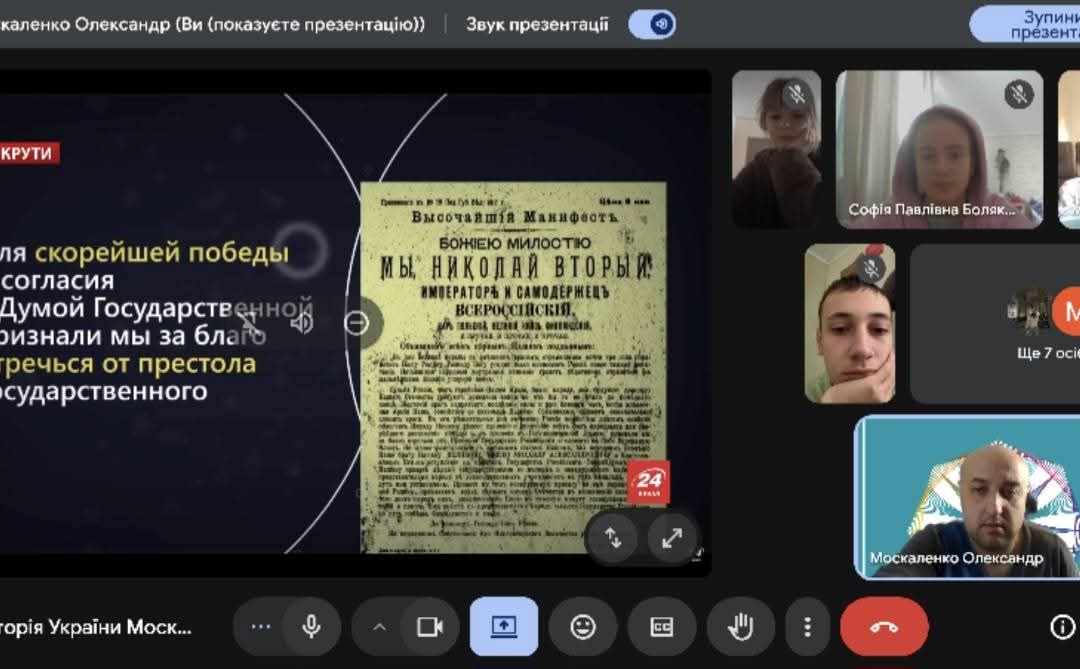Expand the presentation to full screen
The height and width of the screenshot is (669, 1080).
point(672,537)
